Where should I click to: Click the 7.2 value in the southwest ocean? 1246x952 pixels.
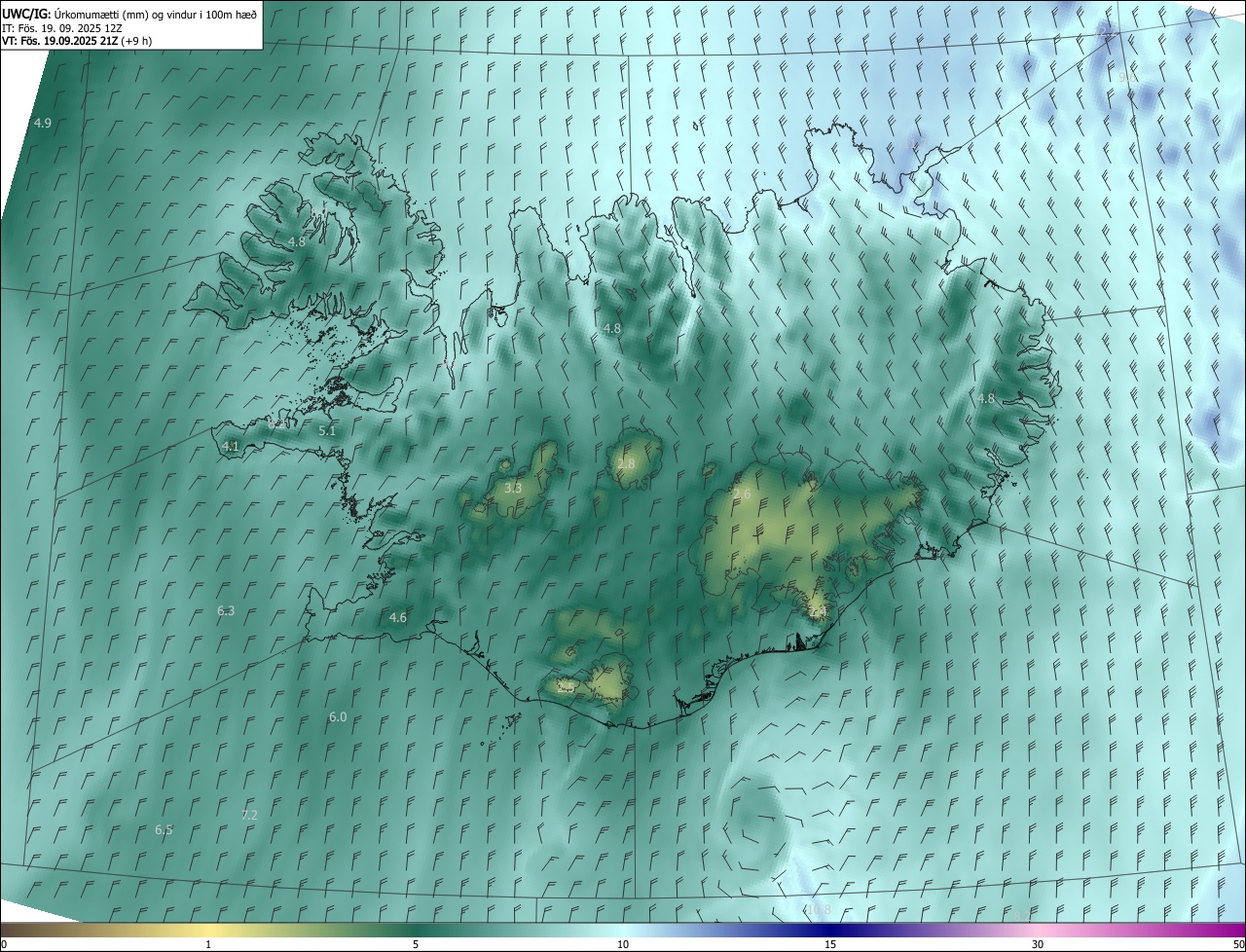point(249,815)
